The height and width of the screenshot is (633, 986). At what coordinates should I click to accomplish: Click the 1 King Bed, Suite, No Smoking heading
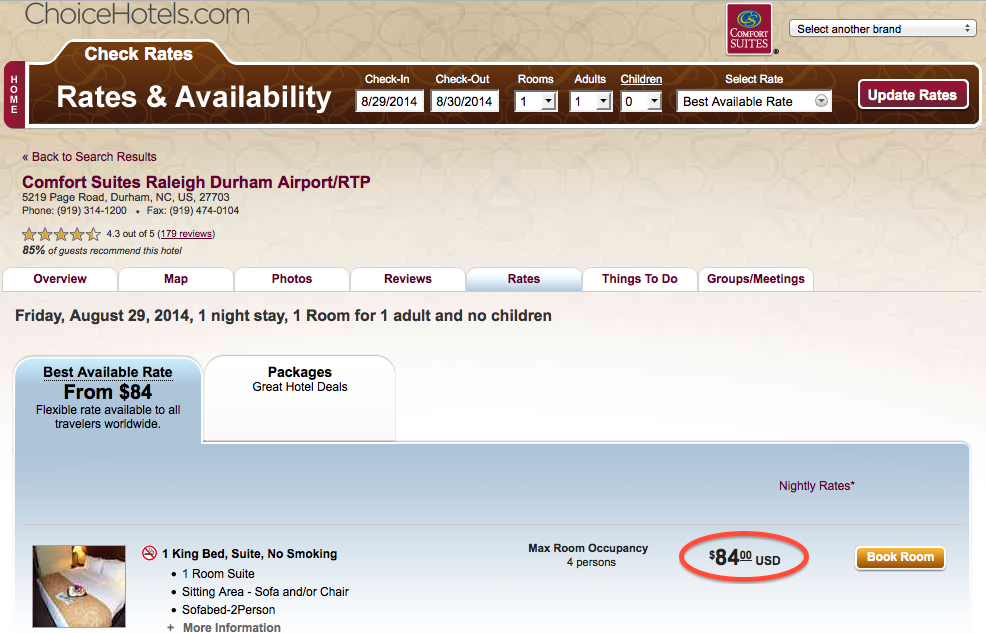(x=250, y=554)
